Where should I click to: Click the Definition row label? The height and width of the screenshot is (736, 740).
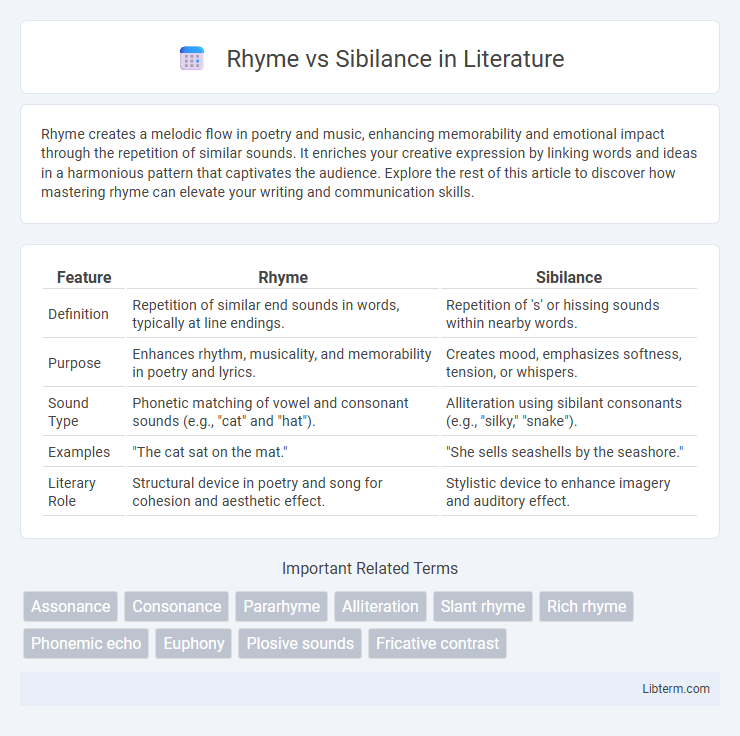tap(78, 314)
